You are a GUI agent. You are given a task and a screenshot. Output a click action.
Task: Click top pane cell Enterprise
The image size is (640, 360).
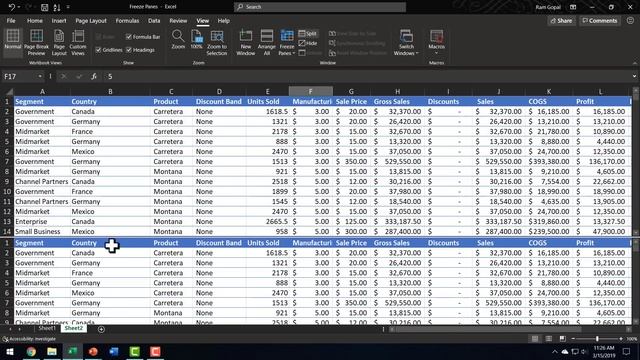click(42, 221)
